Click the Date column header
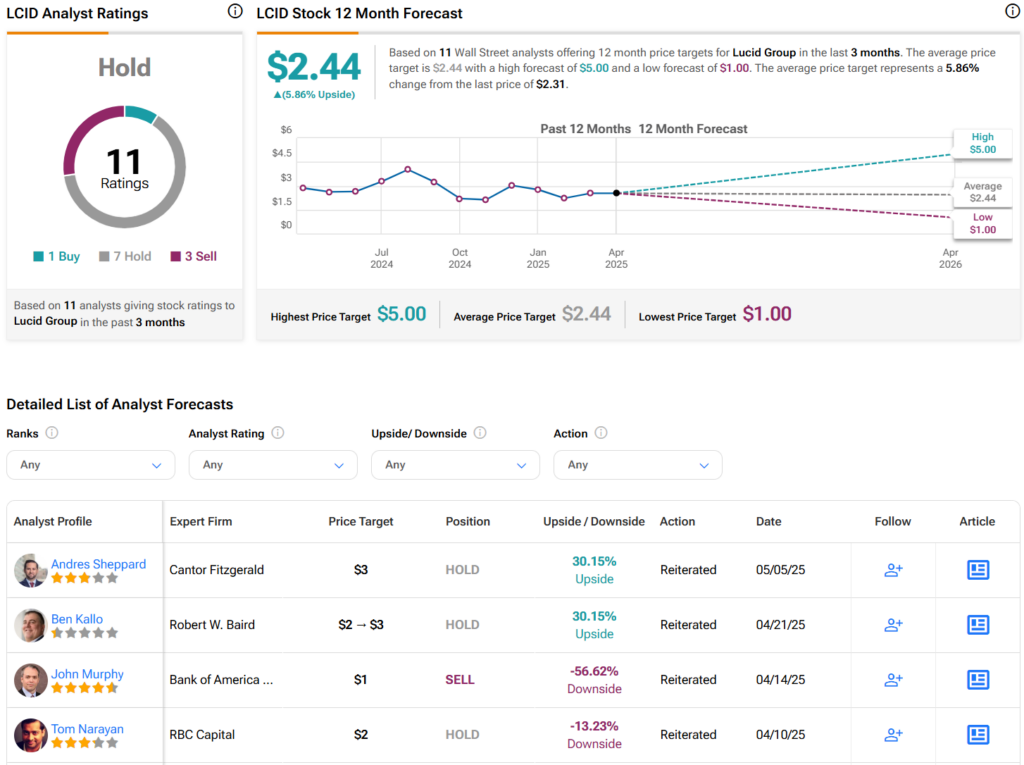Viewport: 1024px width, 765px height. 768,521
